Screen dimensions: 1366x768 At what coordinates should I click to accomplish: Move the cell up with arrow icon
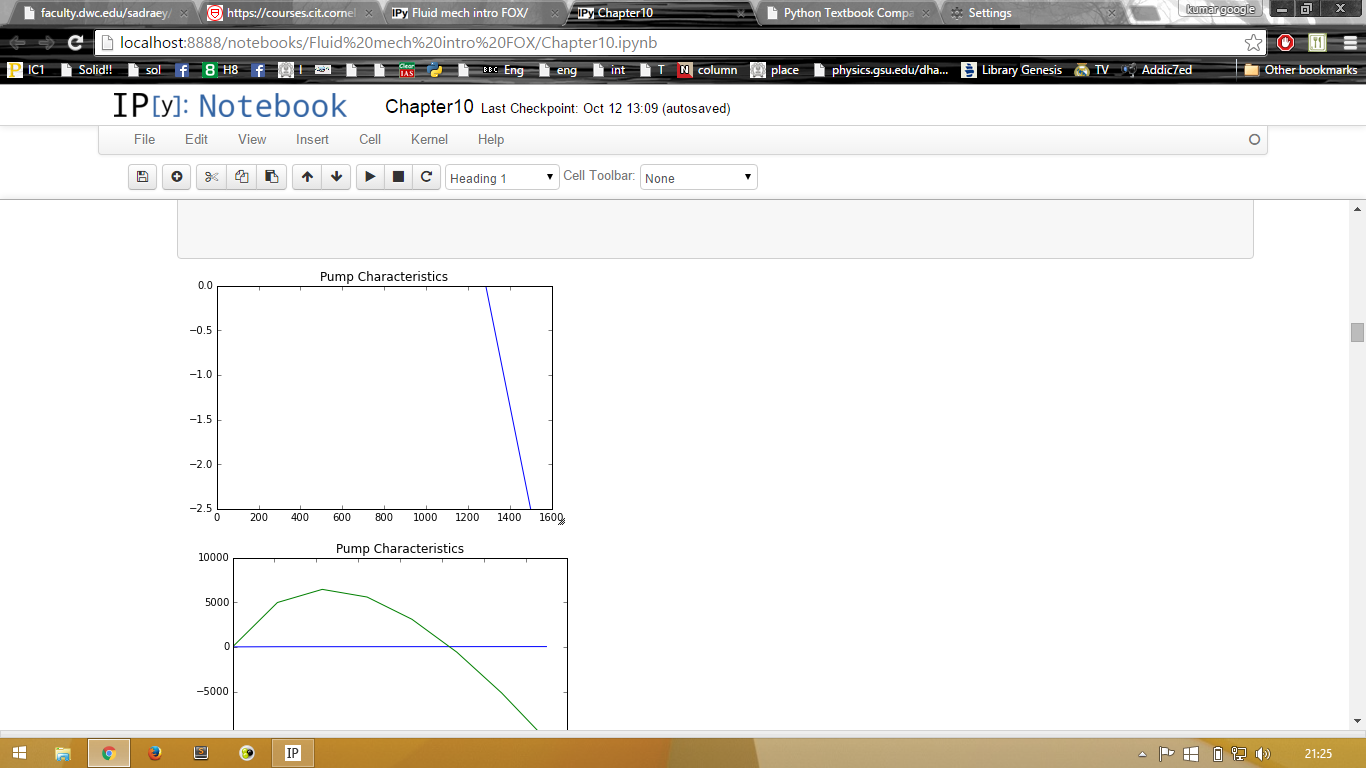(x=307, y=177)
